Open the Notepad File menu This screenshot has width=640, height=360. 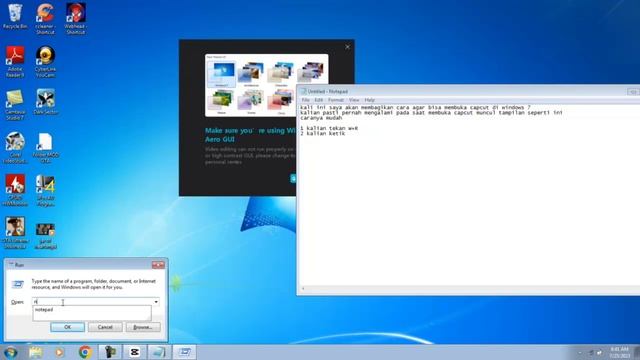pyautogui.click(x=306, y=100)
